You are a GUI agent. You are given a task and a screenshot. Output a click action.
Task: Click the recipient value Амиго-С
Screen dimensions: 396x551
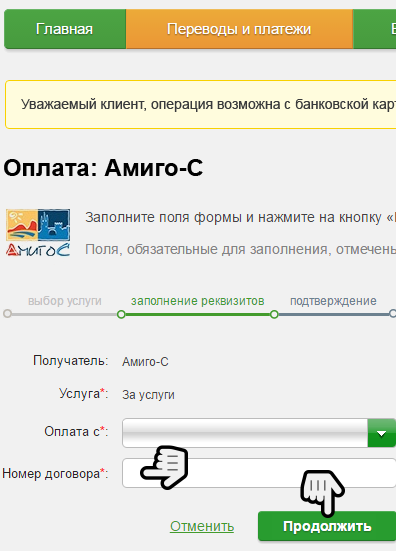click(x=145, y=362)
